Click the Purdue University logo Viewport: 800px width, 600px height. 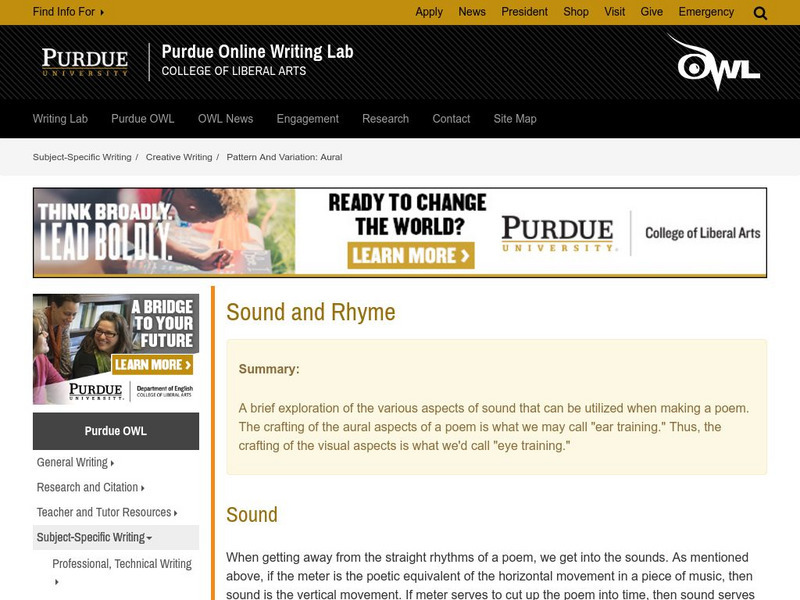(85, 62)
